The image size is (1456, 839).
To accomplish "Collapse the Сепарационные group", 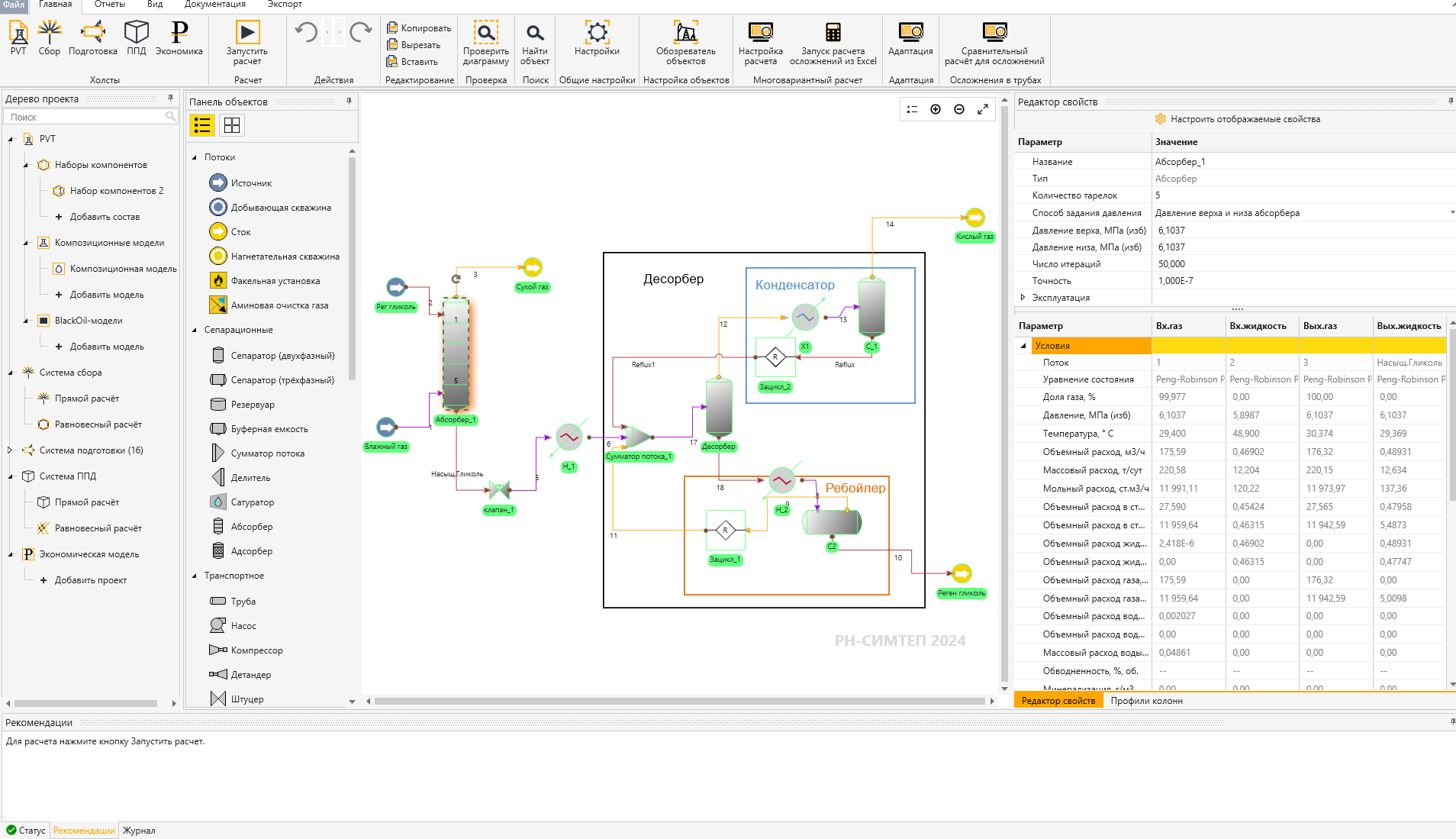I will (x=195, y=330).
